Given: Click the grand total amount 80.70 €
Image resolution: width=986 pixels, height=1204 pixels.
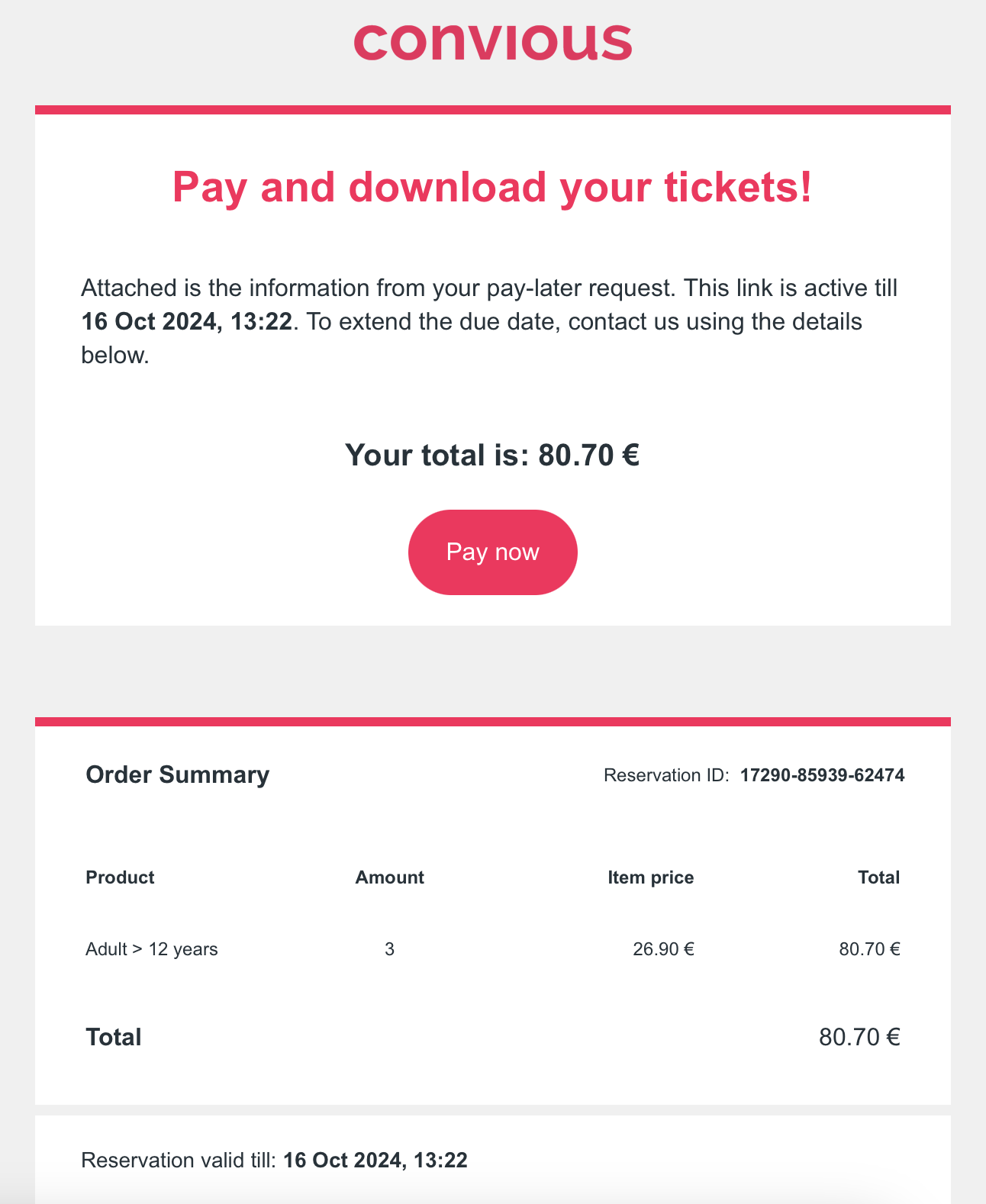Looking at the screenshot, I should 860,1037.
